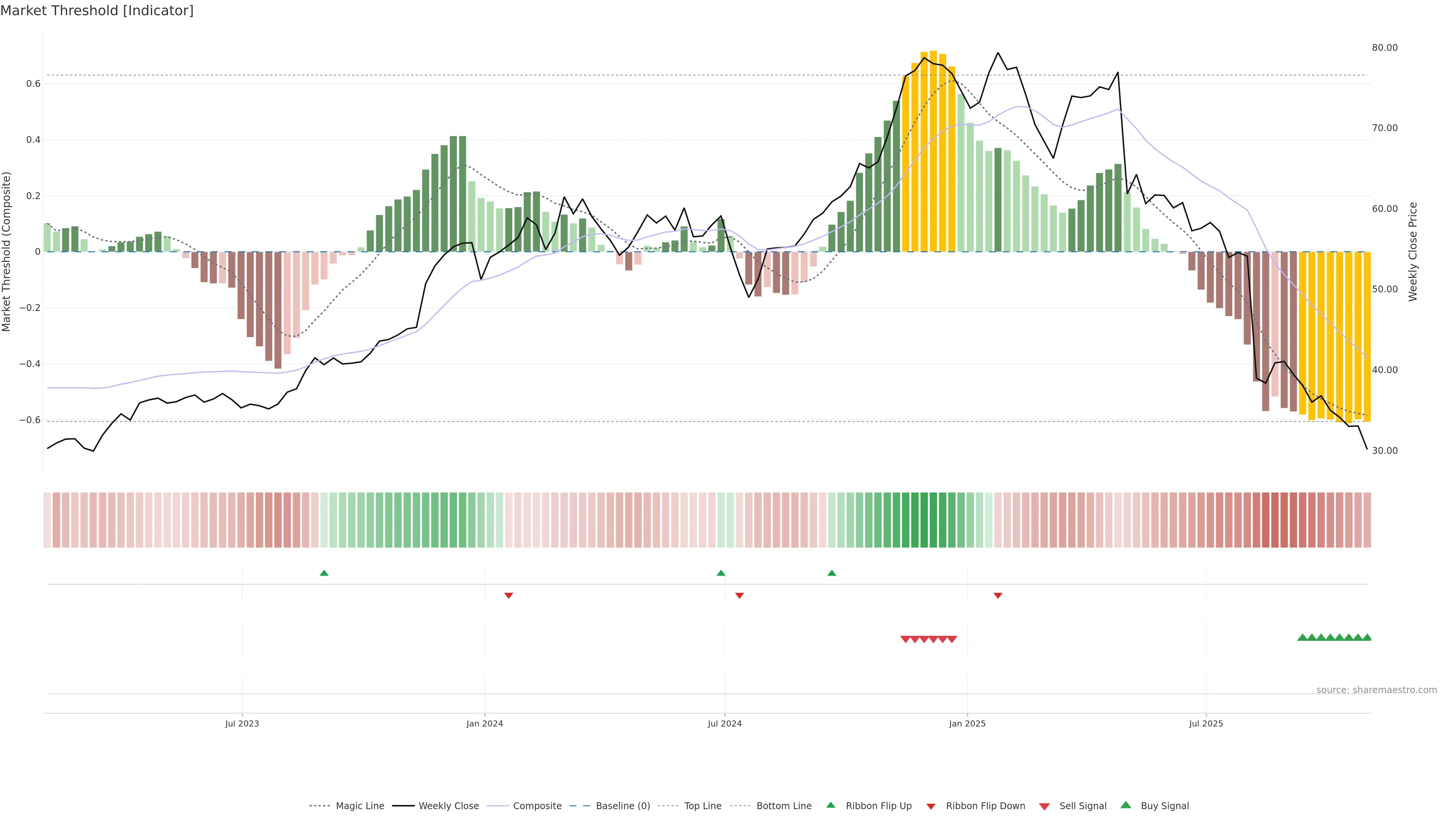The width and height of the screenshot is (1456, 819).
Task: Click the Ribbon Flip Down legend triangle
Action: (x=930, y=806)
